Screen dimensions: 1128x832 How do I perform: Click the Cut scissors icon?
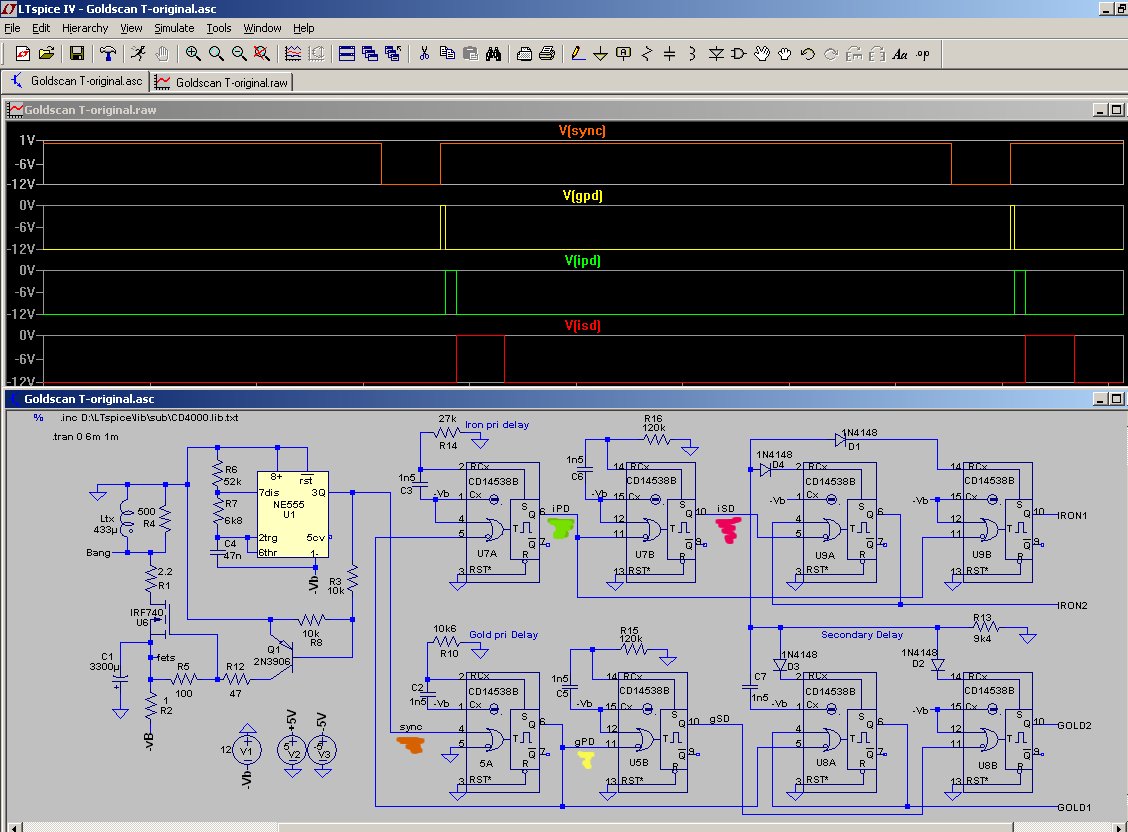(424, 54)
